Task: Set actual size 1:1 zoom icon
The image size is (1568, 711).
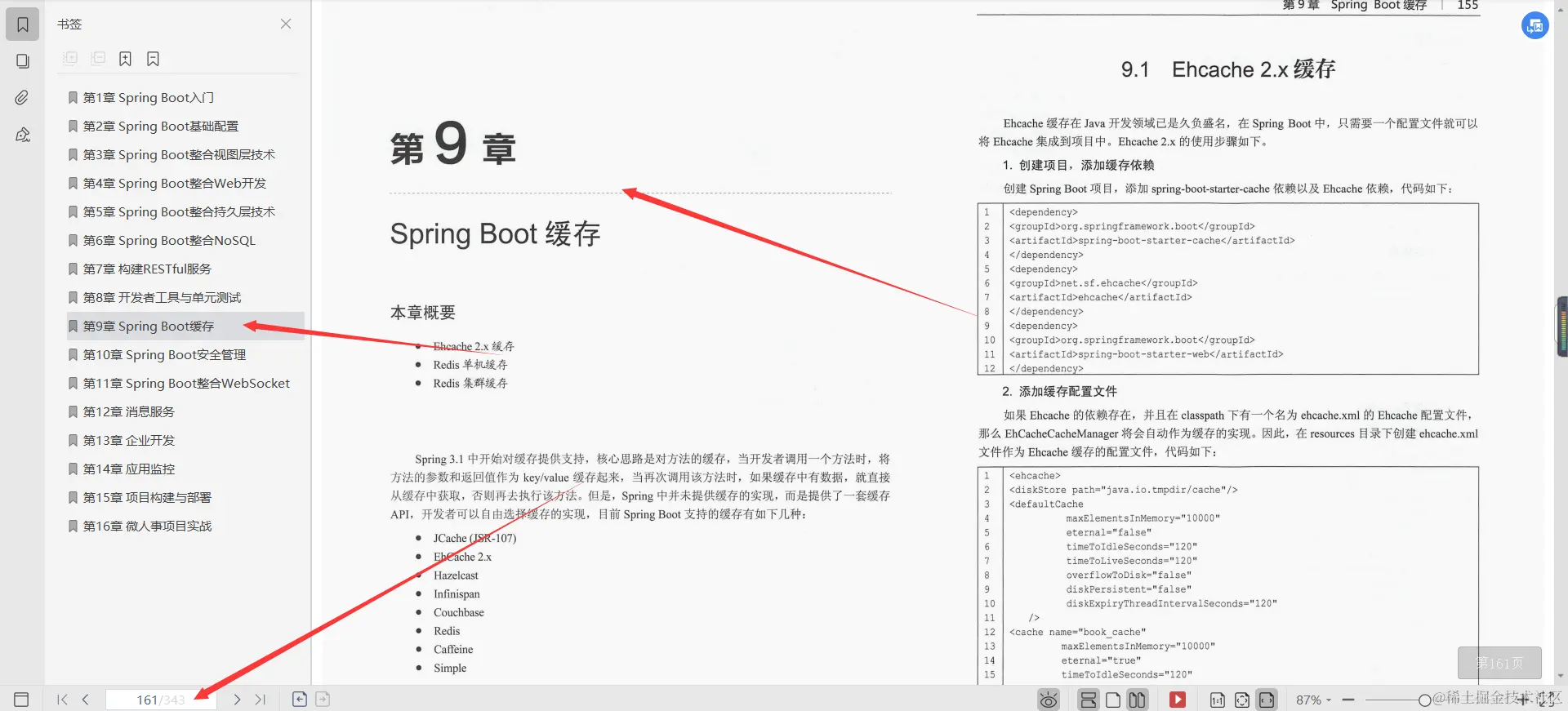Action: [1218, 700]
